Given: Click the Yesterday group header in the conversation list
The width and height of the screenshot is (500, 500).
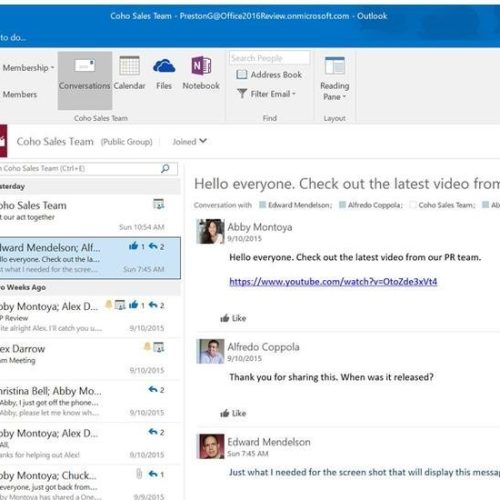Looking at the screenshot, I should 90,186.
